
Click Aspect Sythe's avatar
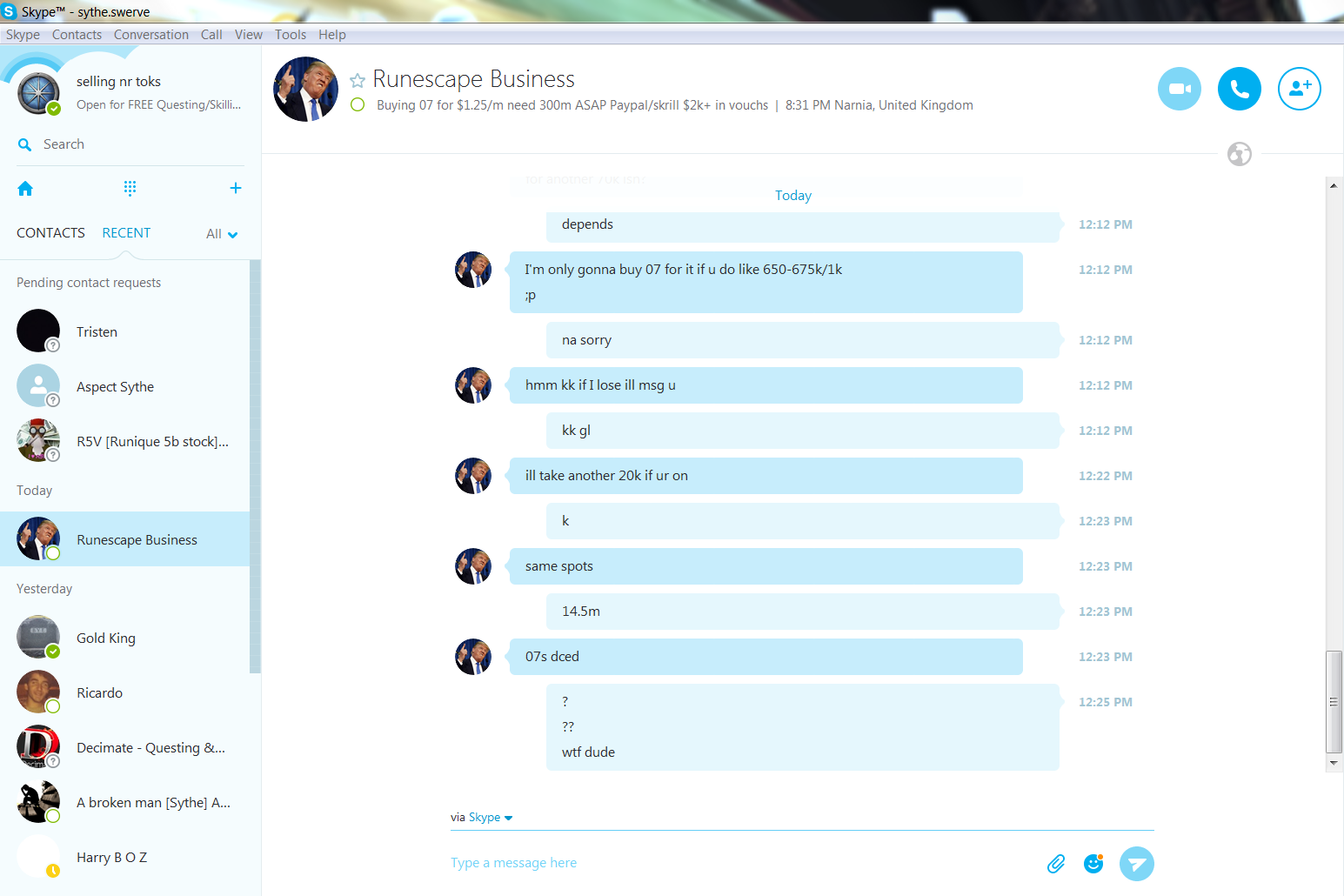coord(38,385)
